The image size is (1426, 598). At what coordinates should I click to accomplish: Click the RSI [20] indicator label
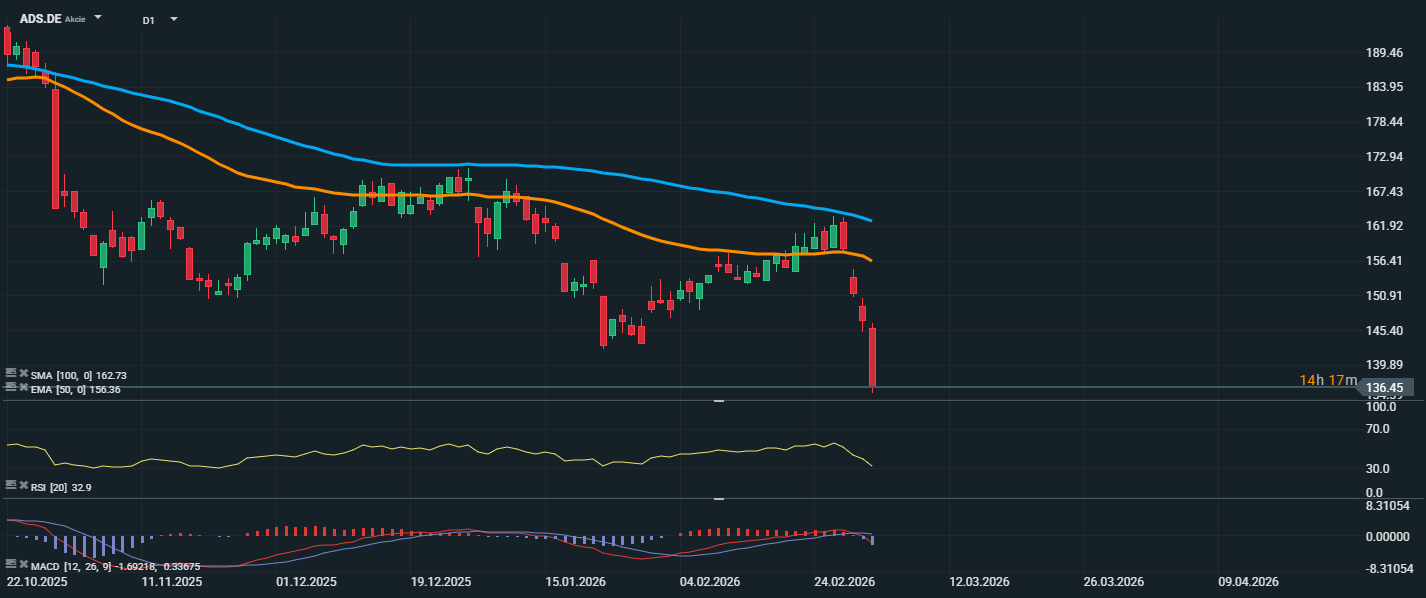pos(50,486)
